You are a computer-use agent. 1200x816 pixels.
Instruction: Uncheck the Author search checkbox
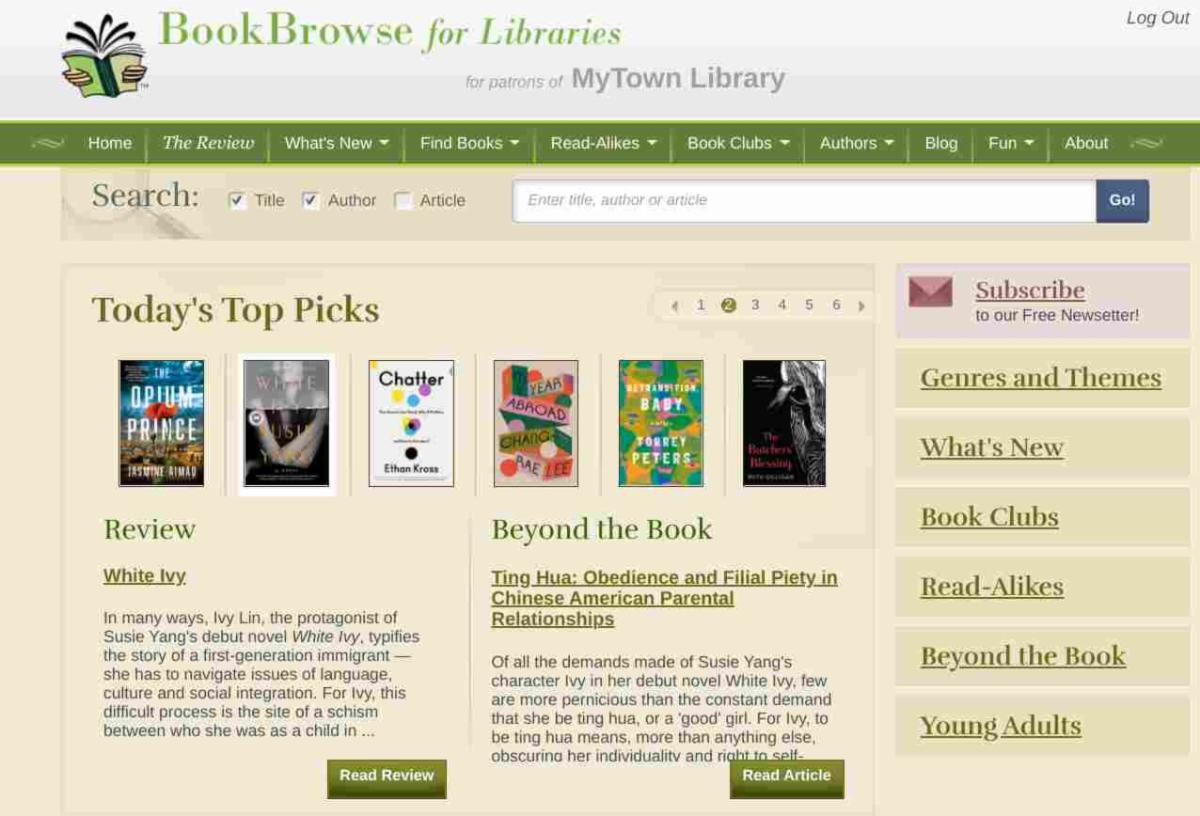point(311,201)
